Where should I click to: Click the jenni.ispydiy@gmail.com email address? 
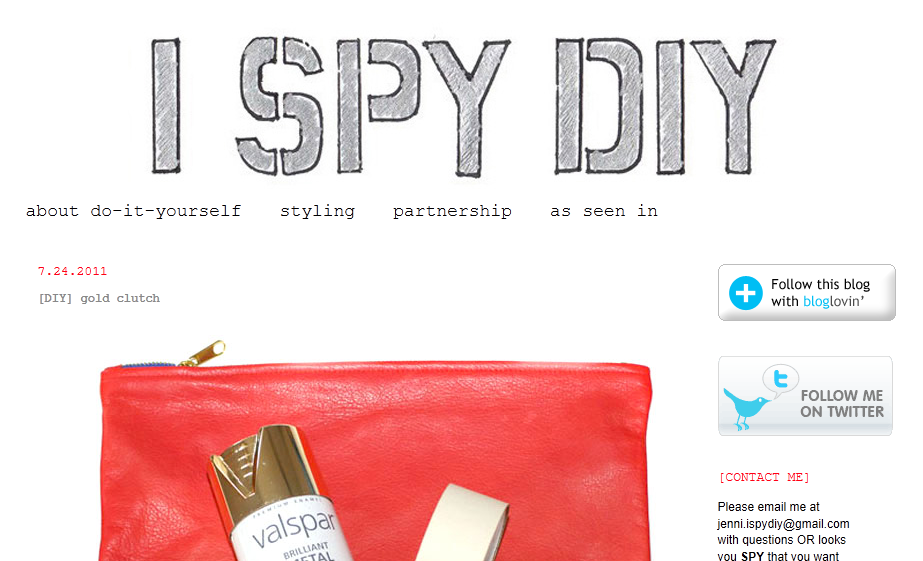point(783,523)
